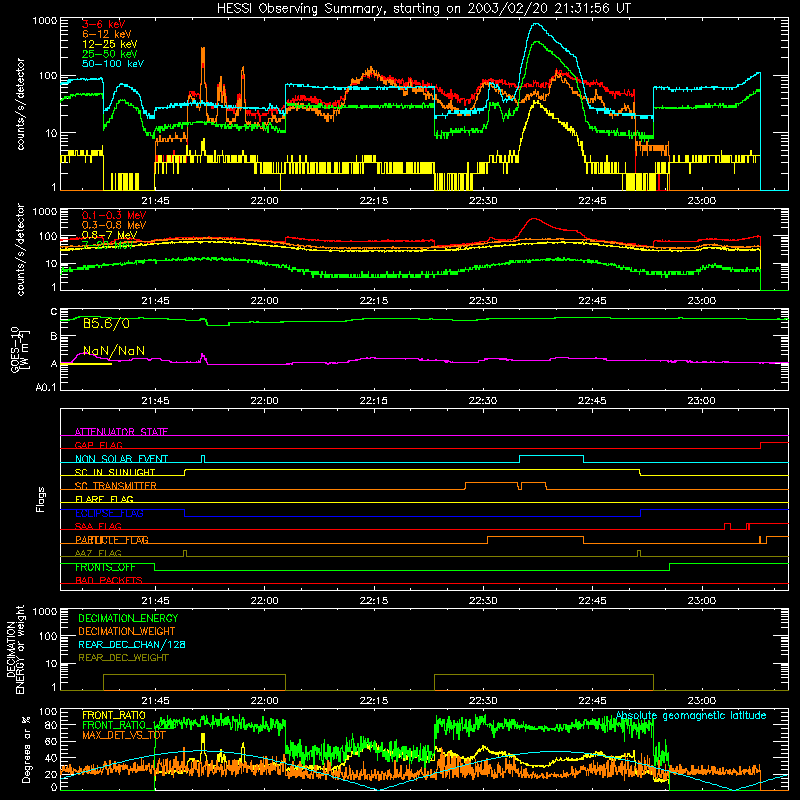Image resolution: width=800 pixels, height=800 pixels.
Task: Click the Absolute geomagnetic latitude label
Action: 691,716
